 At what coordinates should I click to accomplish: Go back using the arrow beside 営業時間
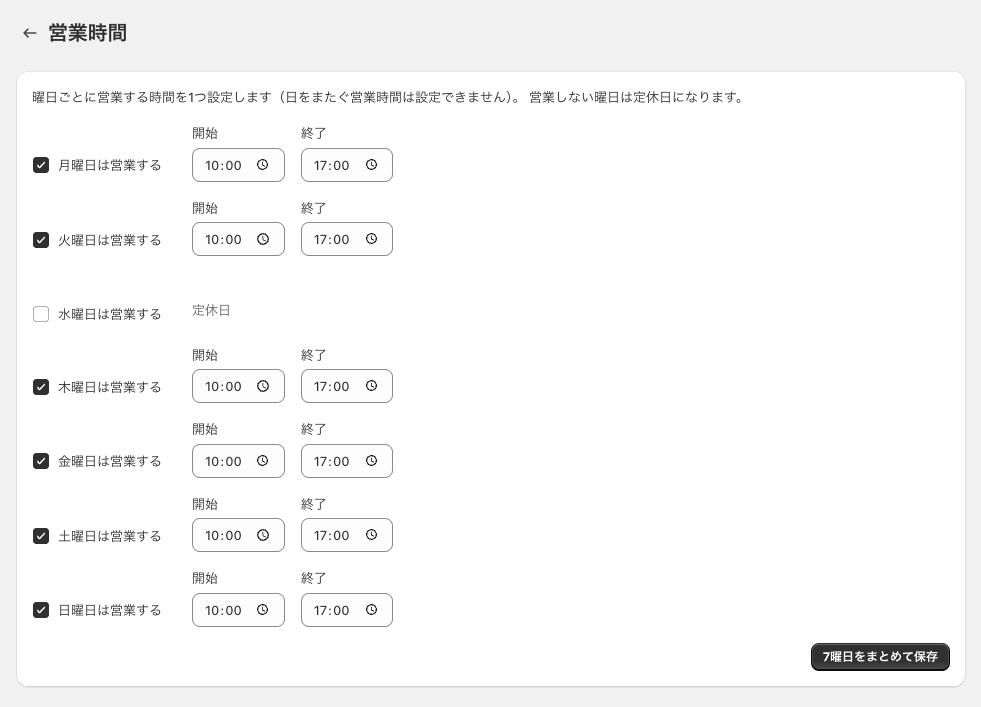coord(29,33)
